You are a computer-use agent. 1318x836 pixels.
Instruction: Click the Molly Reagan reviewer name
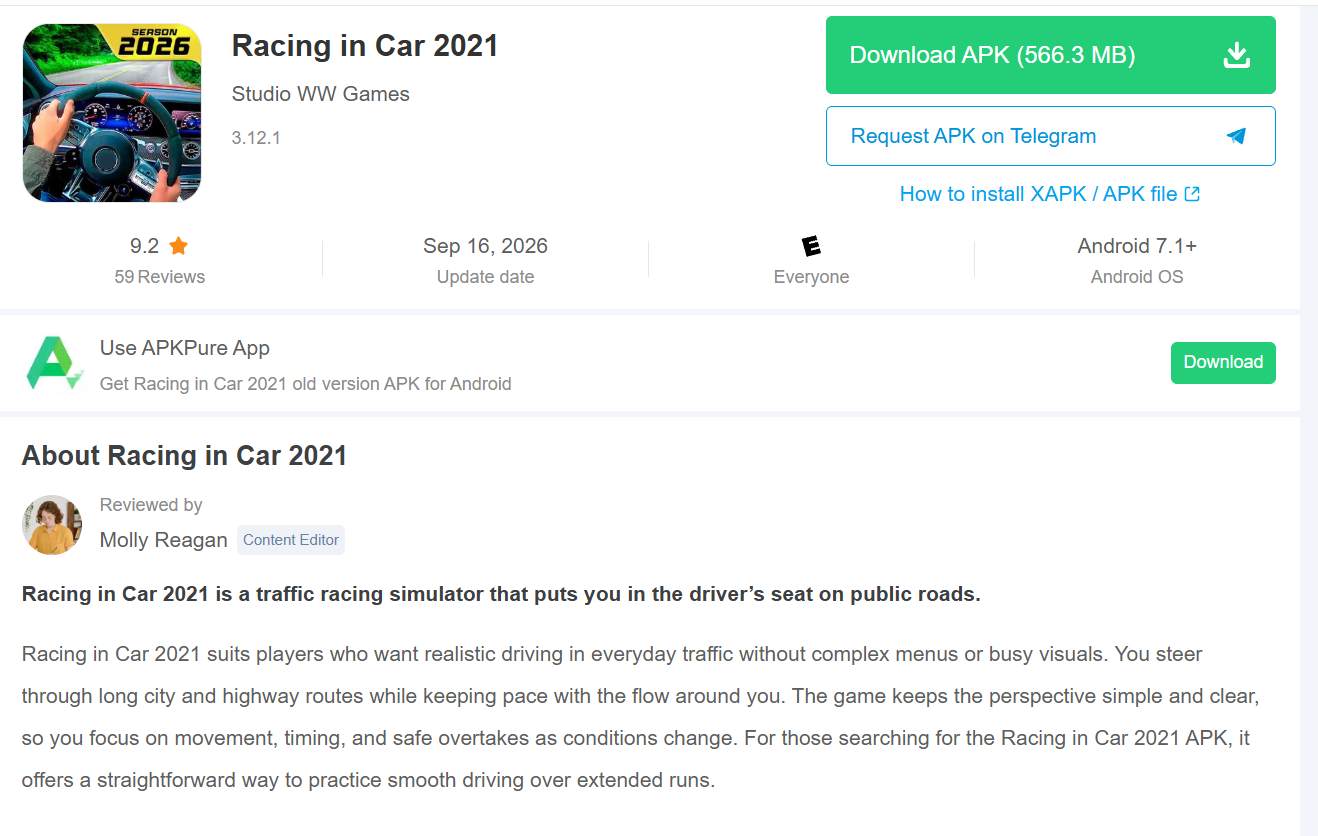pos(164,540)
